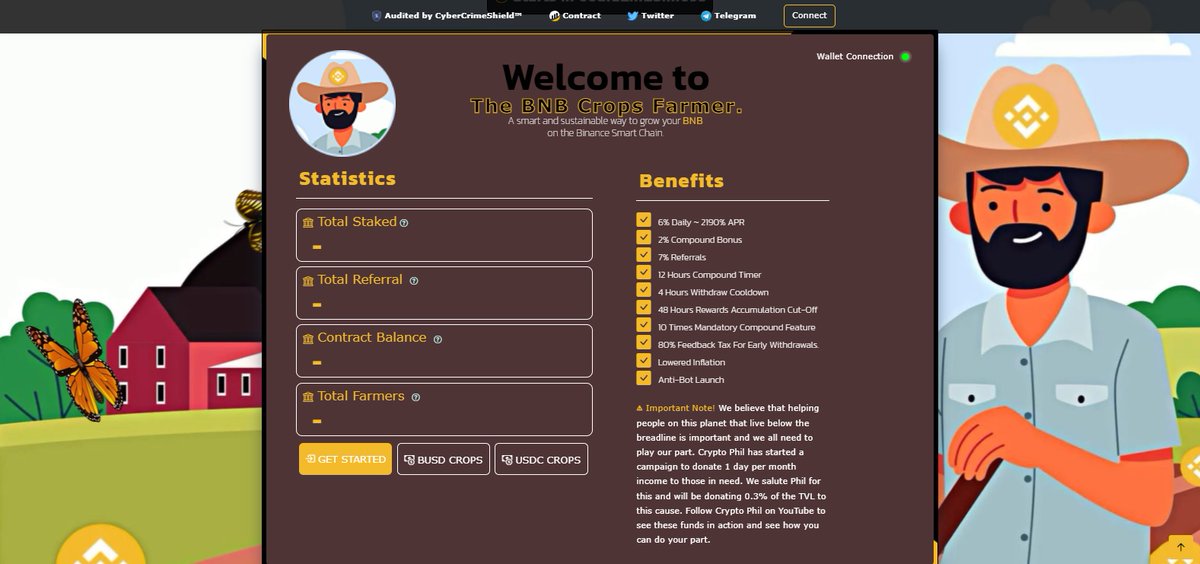Open the BUSD CROPS page
This screenshot has height=564, width=1200.
[443, 459]
